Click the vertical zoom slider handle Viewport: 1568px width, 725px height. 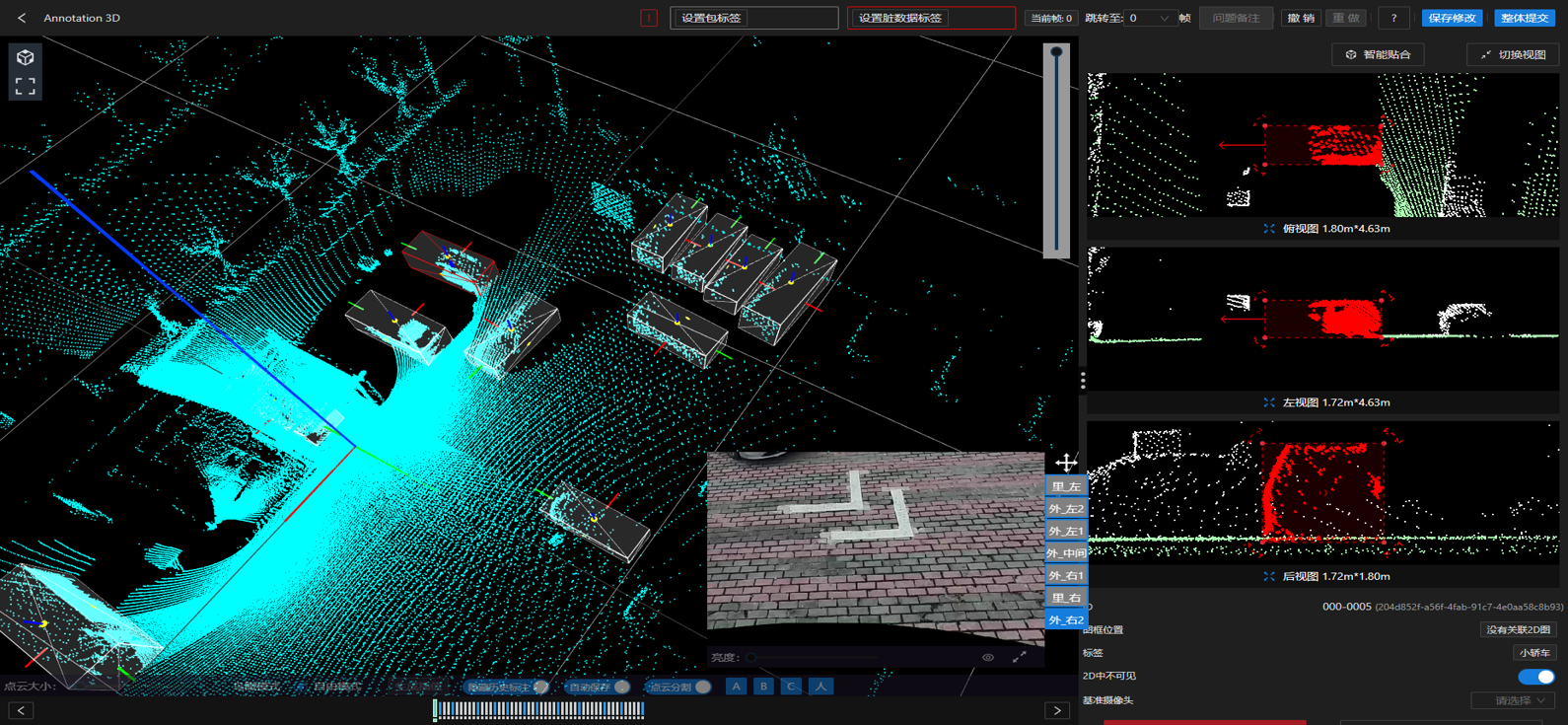[x=1056, y=52]
